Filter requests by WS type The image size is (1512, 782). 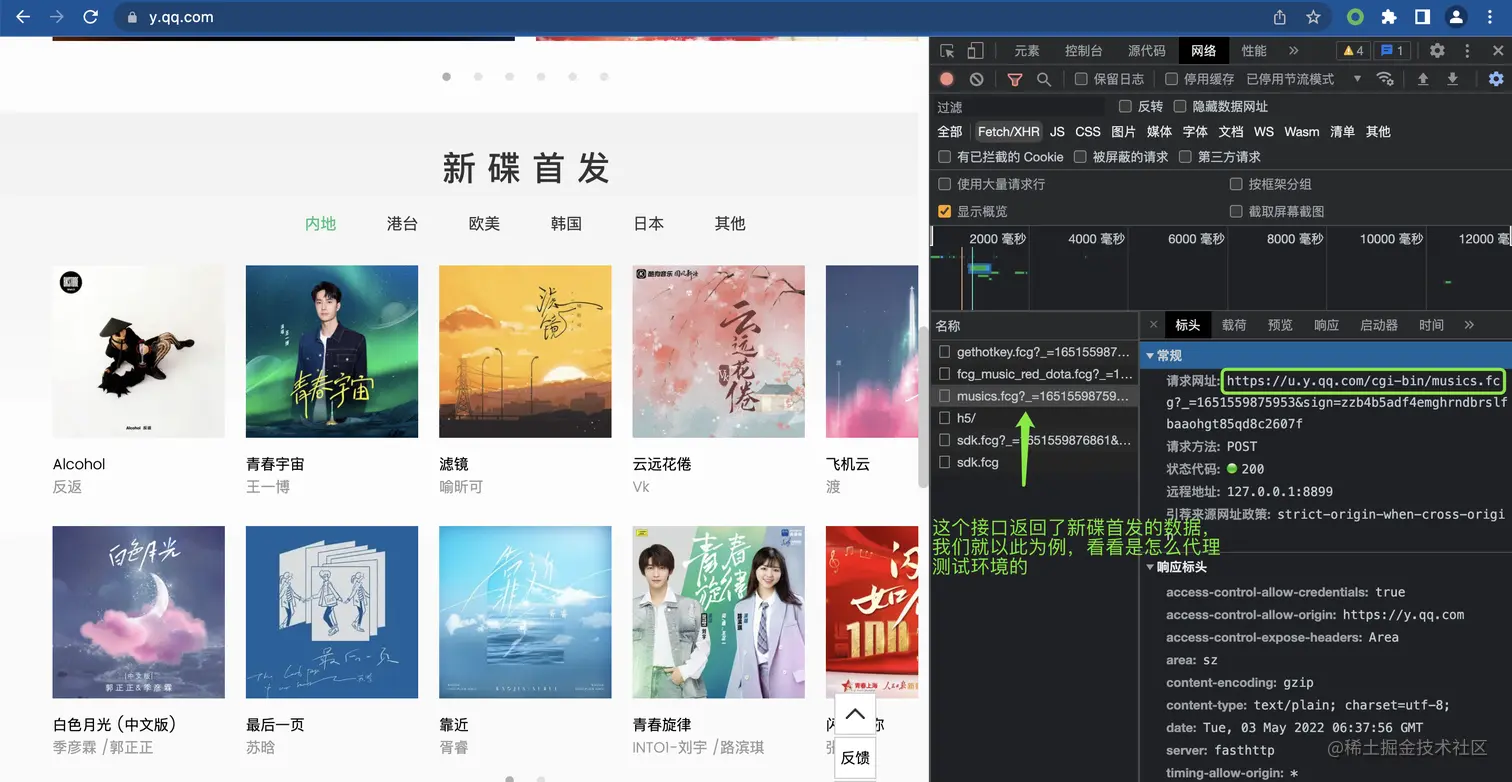coord(1264,132)
